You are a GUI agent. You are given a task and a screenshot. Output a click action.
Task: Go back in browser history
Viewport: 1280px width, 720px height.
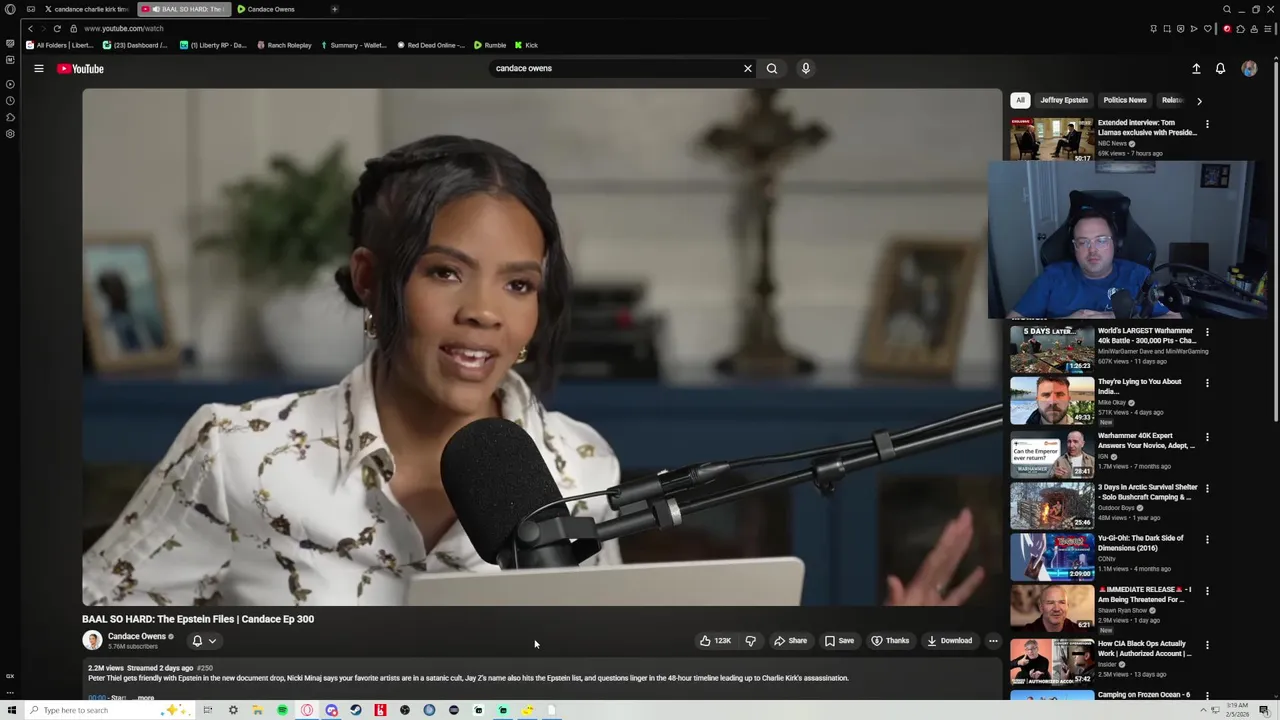[30, 28]
